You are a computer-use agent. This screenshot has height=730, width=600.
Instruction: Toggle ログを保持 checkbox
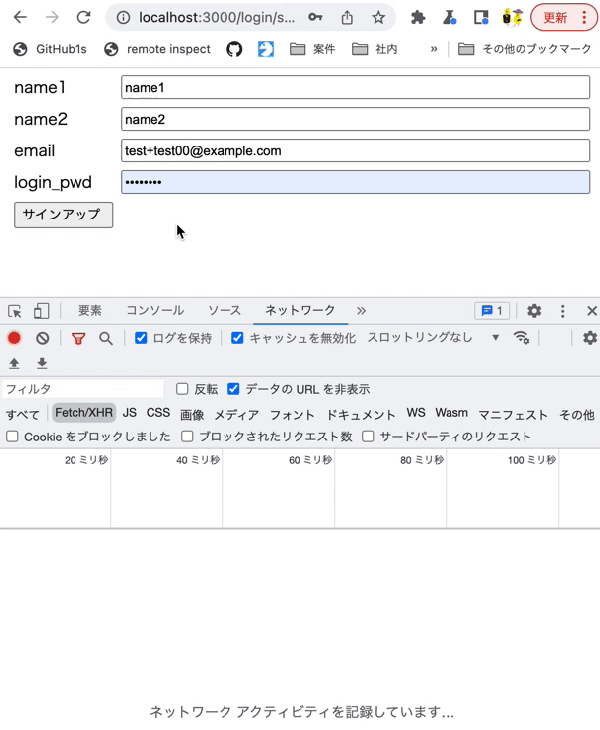(x=141, y=338)
